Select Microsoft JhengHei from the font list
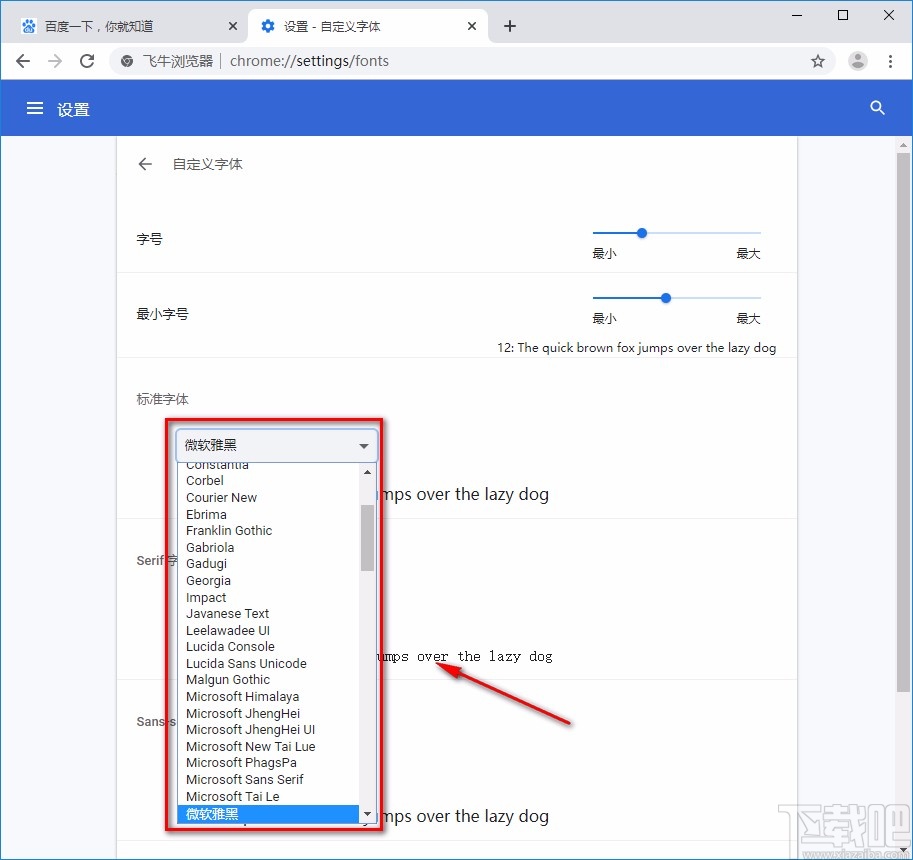913x860 pixels. [243, 713]
